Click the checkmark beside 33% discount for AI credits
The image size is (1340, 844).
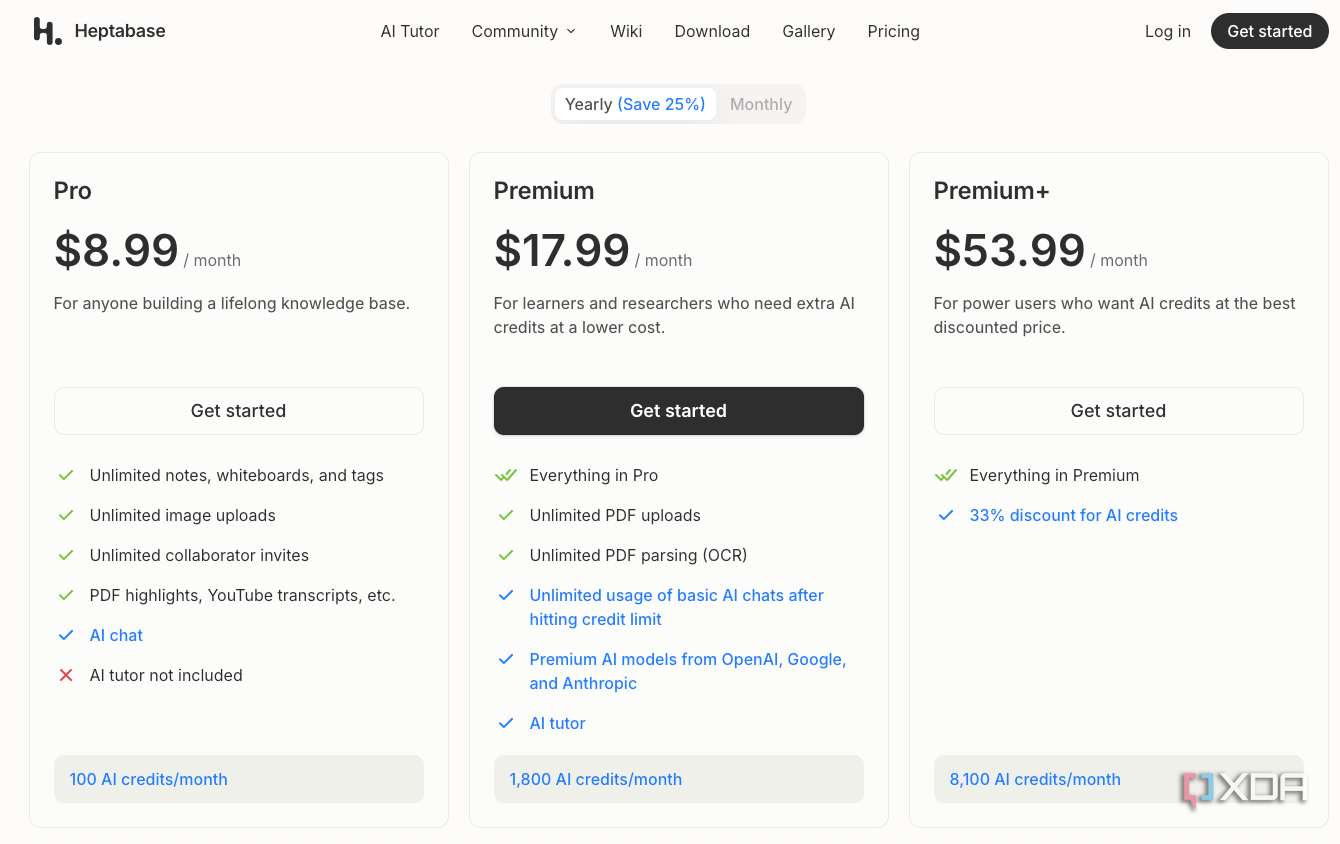[946, 515]
